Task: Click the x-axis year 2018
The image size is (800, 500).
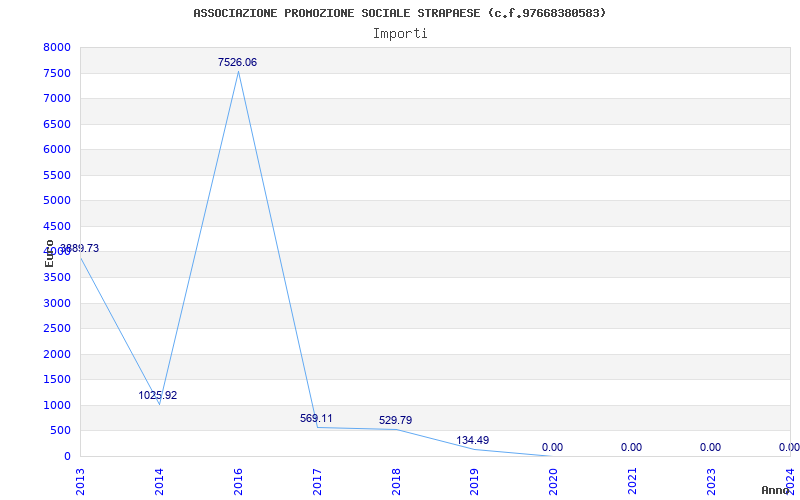Action: [396, 482]
